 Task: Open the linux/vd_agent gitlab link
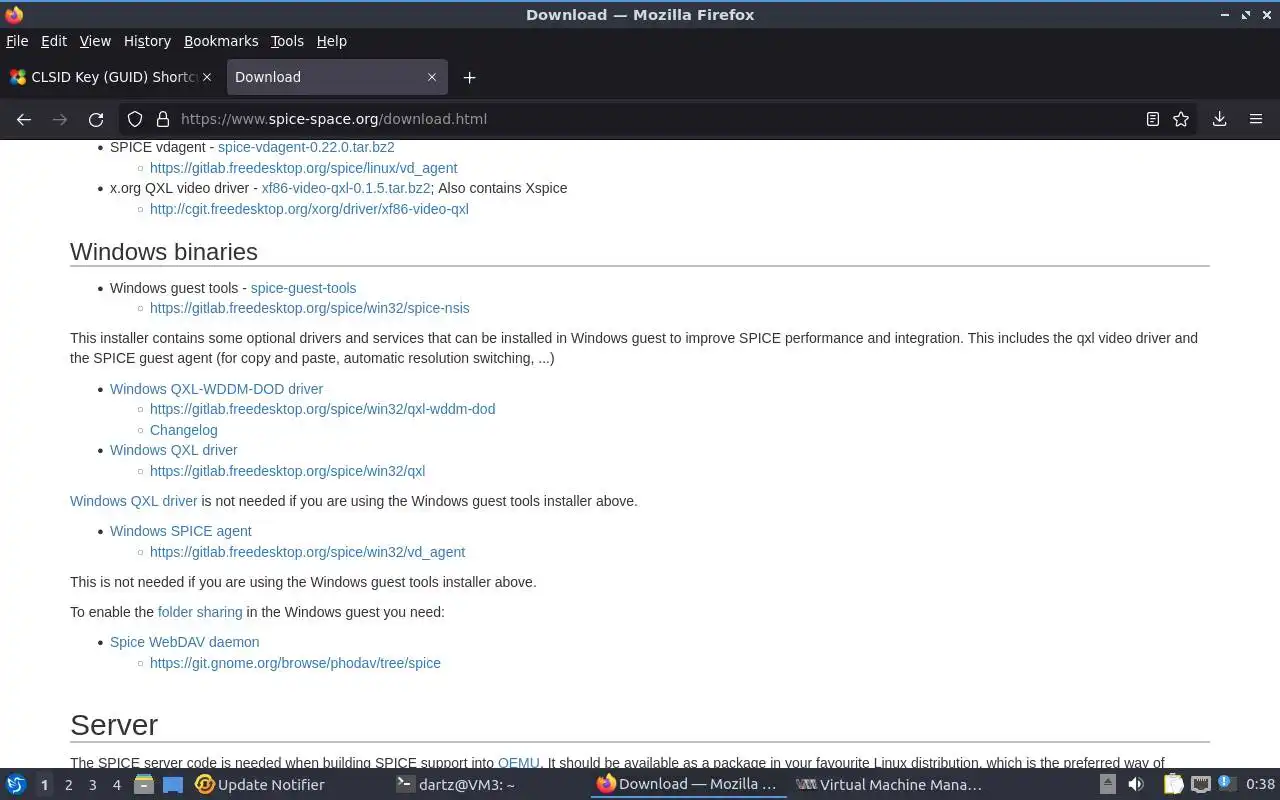click(x=303, y=168)
